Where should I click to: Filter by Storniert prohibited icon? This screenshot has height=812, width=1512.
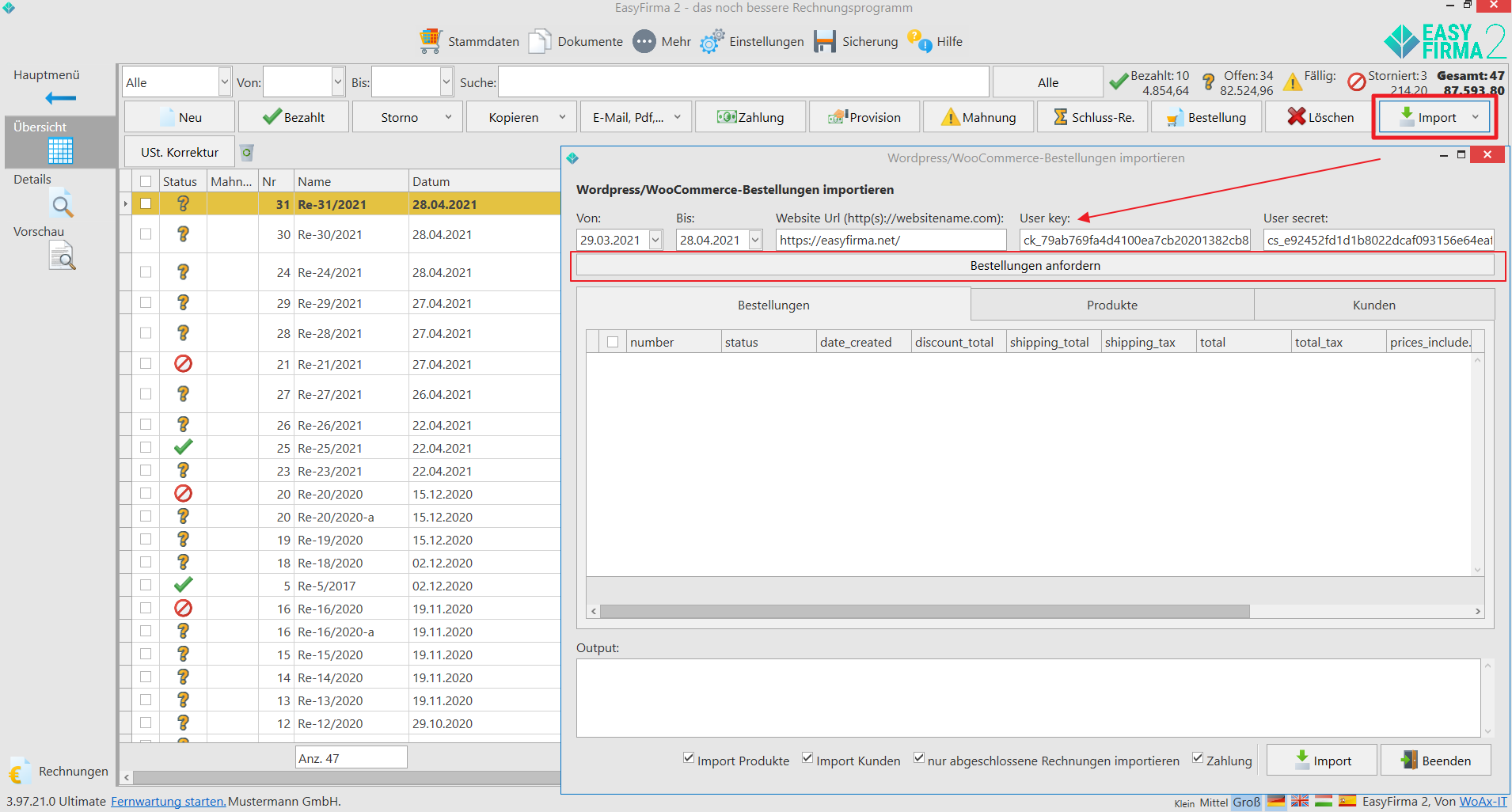pos(1357,82)
